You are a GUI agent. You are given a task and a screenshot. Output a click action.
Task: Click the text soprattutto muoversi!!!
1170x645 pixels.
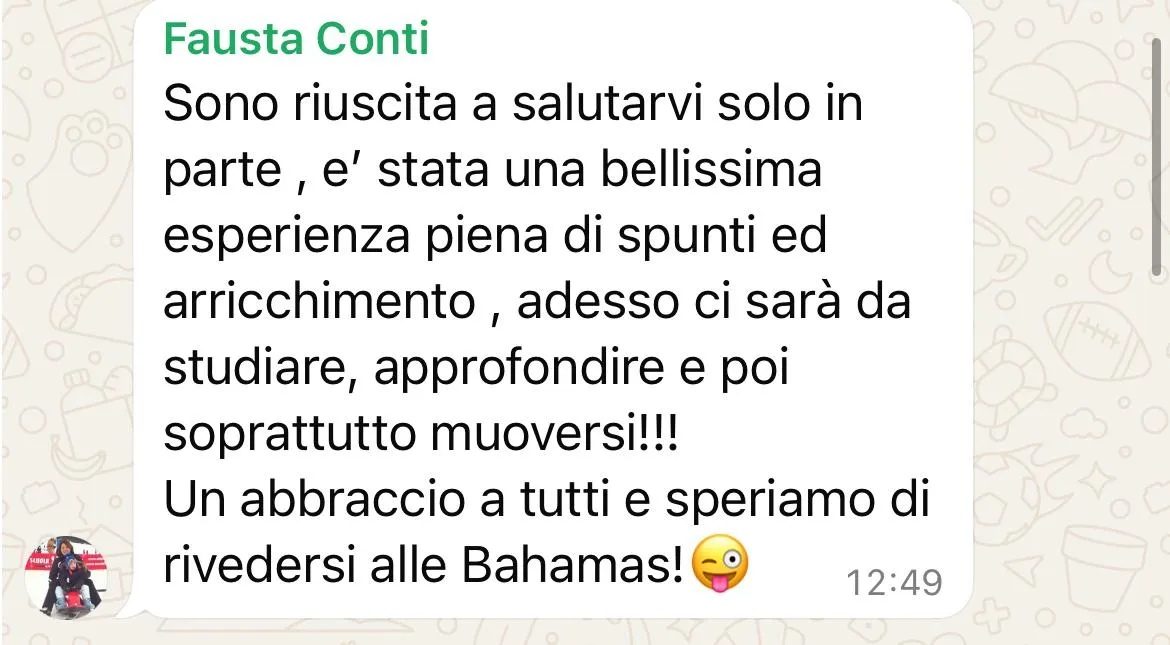(x=421, y=433)
